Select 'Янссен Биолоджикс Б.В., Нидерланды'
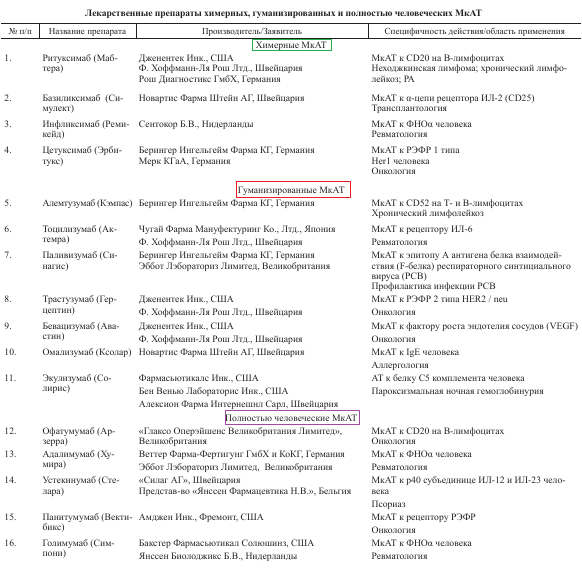 tap(218, 556)
